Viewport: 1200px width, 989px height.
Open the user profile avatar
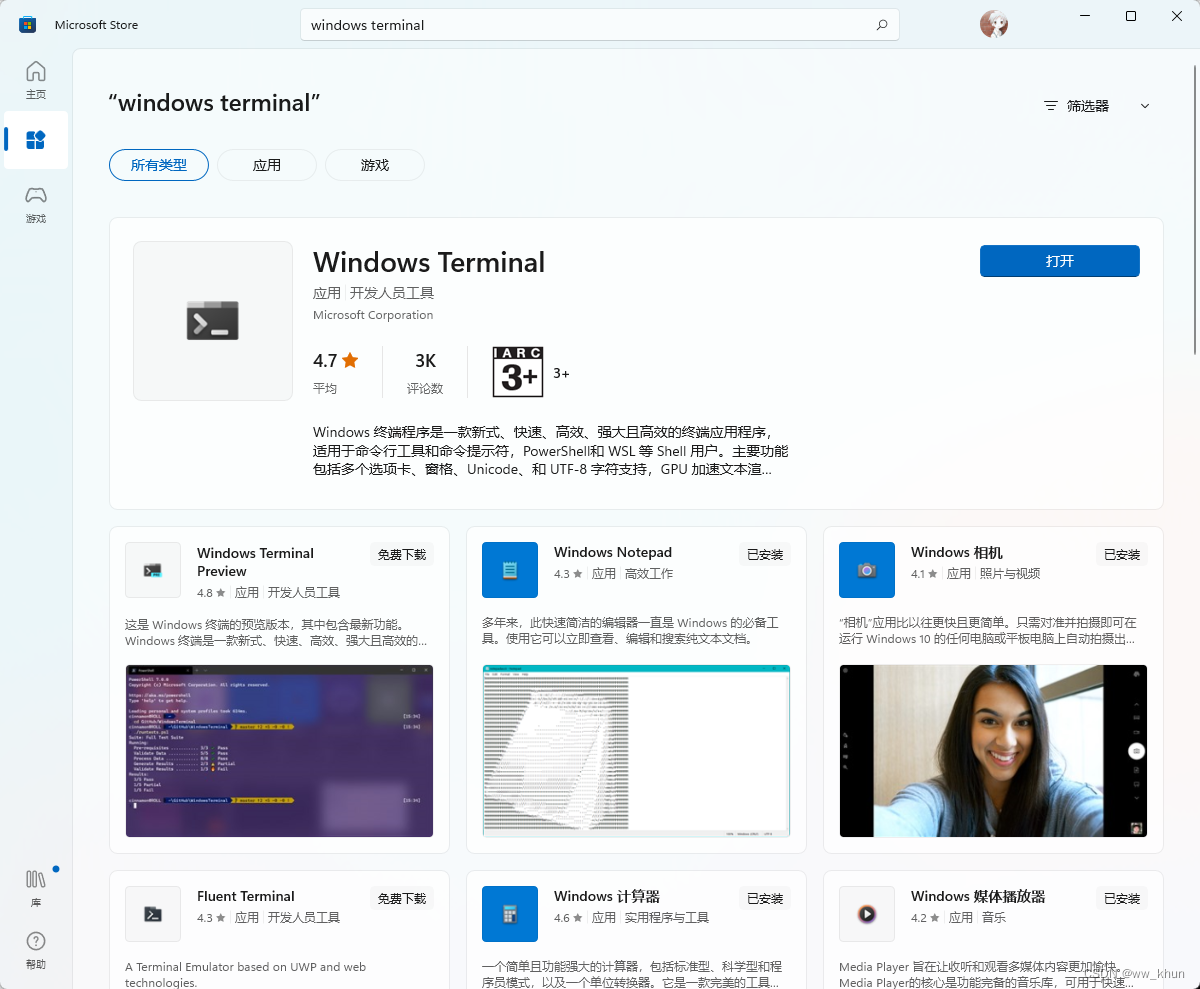994,25
